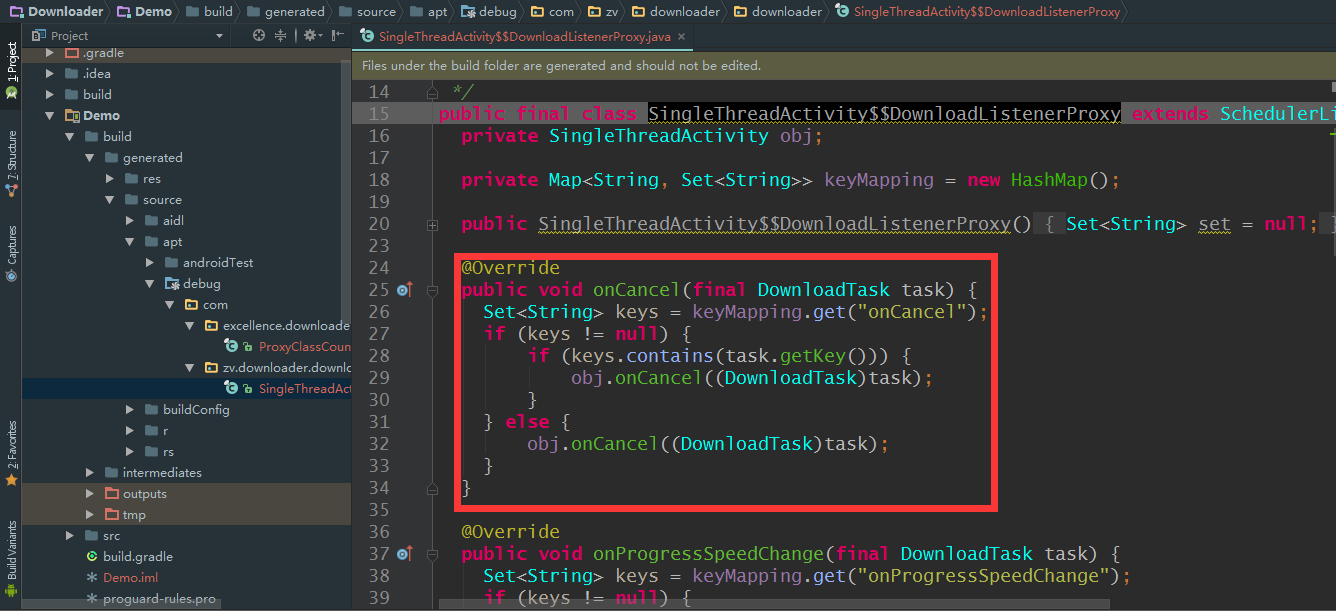1336x611 pixels.
Task: Open the Captures tool window tab
Action: point(11,254)
